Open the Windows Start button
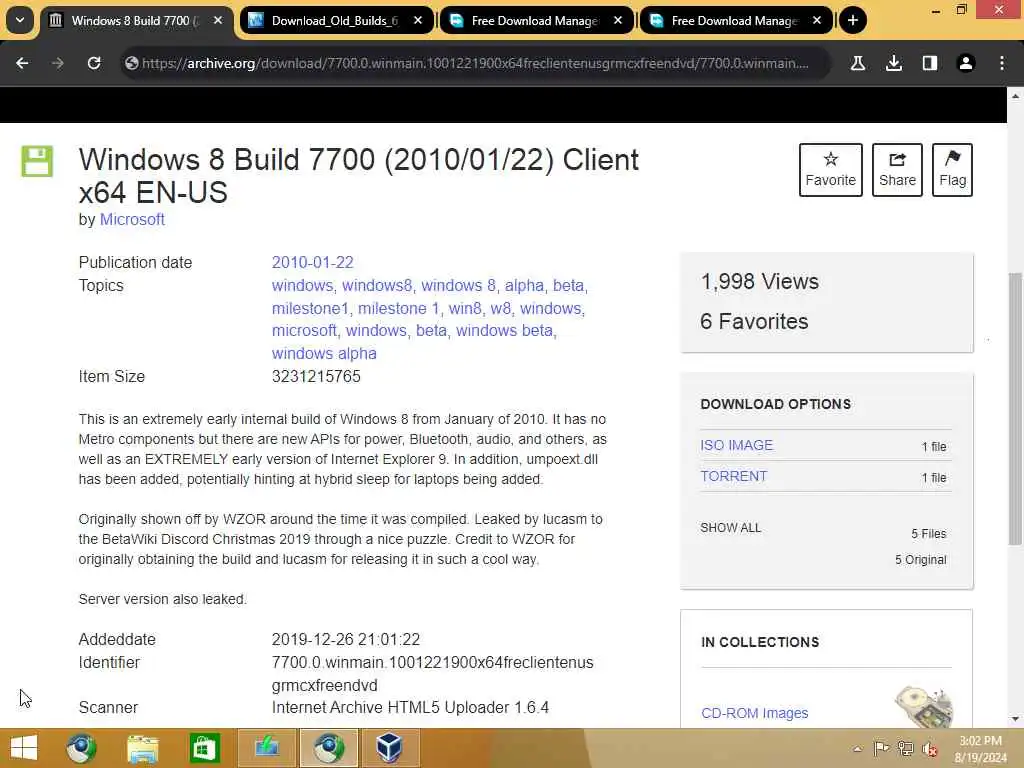This screenshot has height=768, width=1024. pyautogui.click(x=24, y=748)
